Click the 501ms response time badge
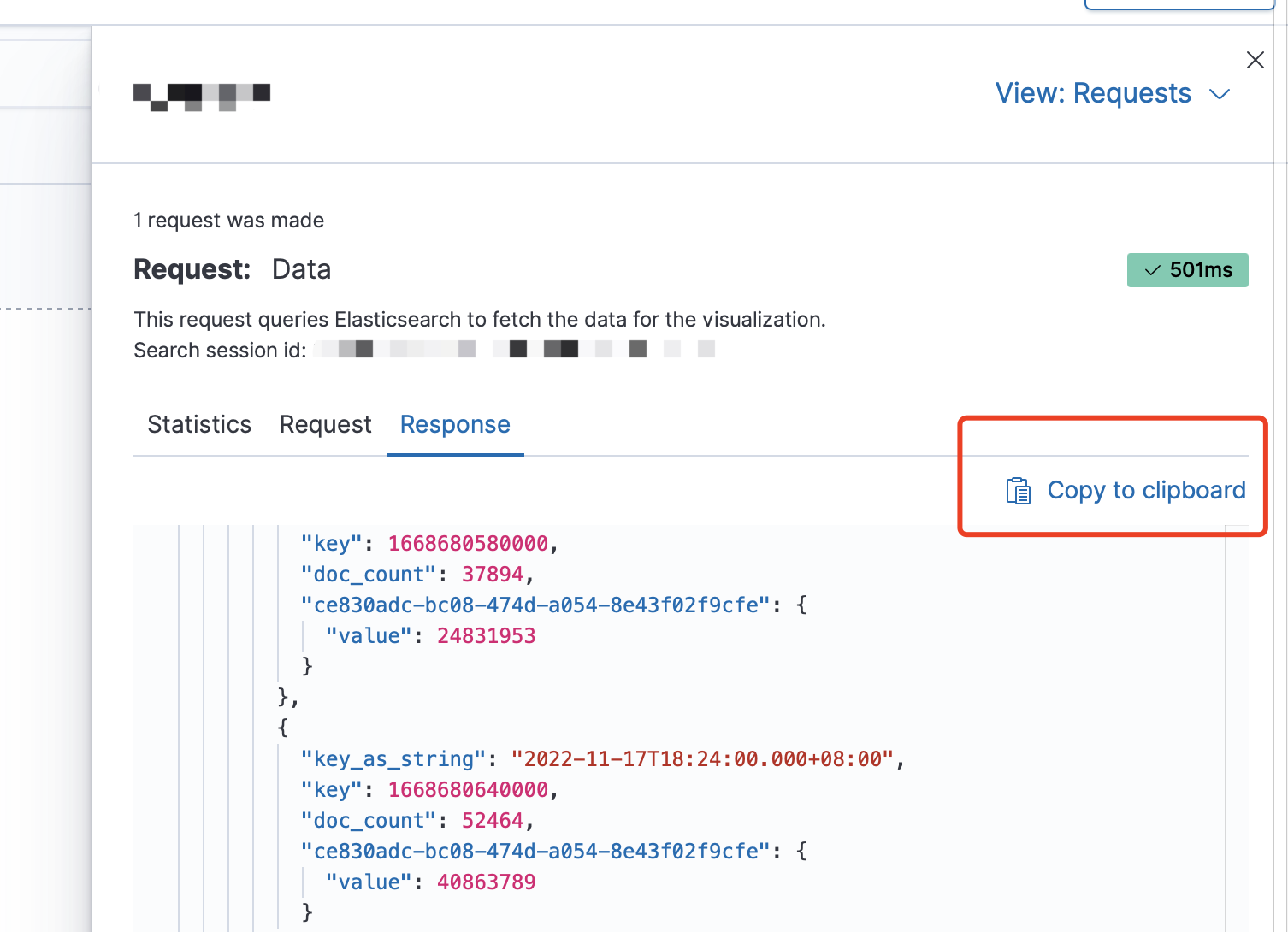1288x932 pixels. 1187,270
